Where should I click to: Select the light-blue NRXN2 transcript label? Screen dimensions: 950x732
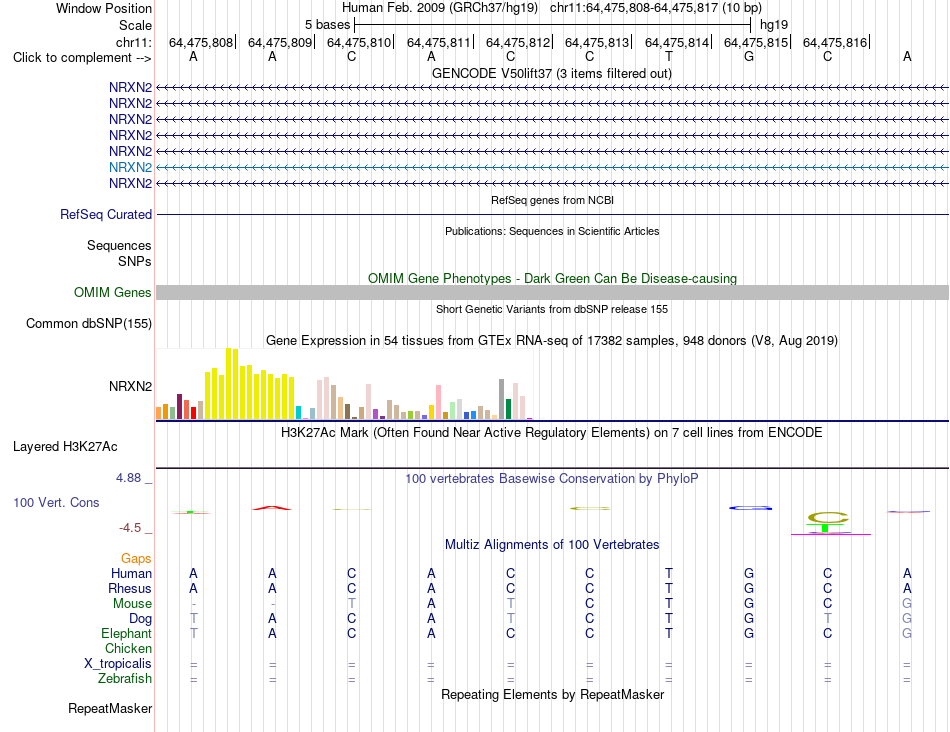[130, 167]
